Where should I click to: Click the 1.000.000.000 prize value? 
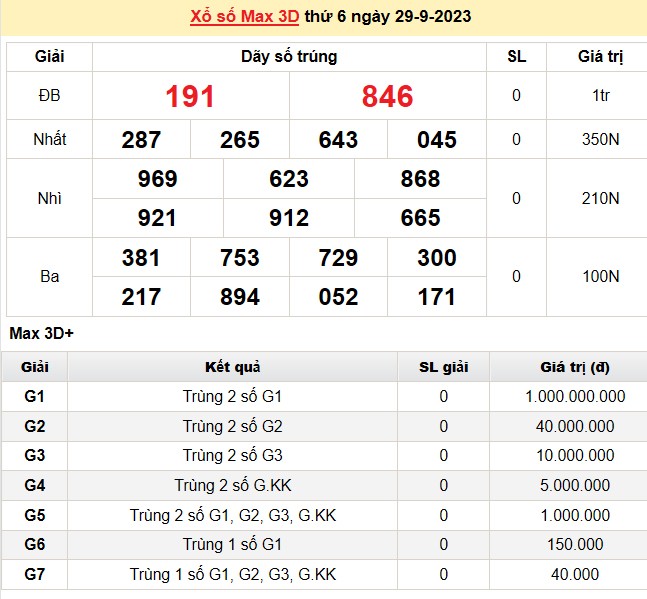pyautogui.click(x=575, y=396)
